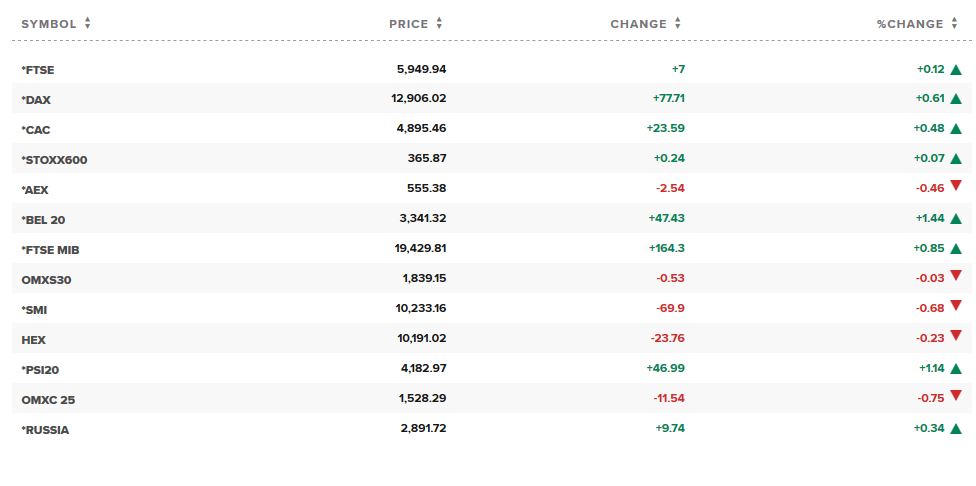Click the red down arrow in HEX row
The width and height of the screenshot is (976, 486).
pos(956,335)
